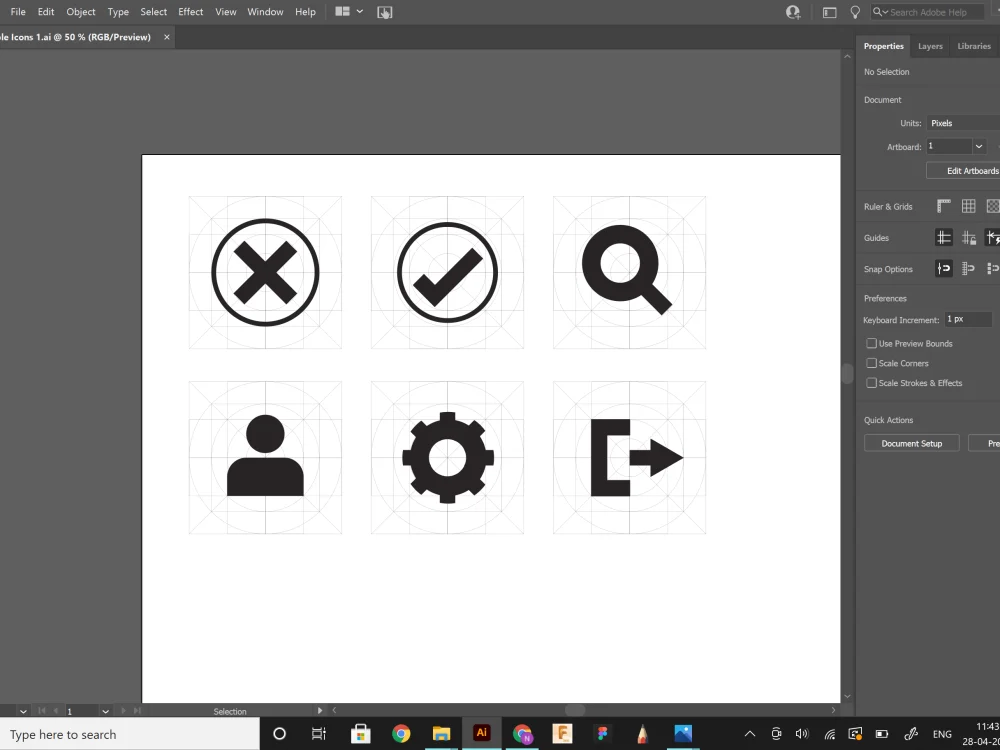
Task: Select the logout arrow icon artwork
Action: [636, 457]
